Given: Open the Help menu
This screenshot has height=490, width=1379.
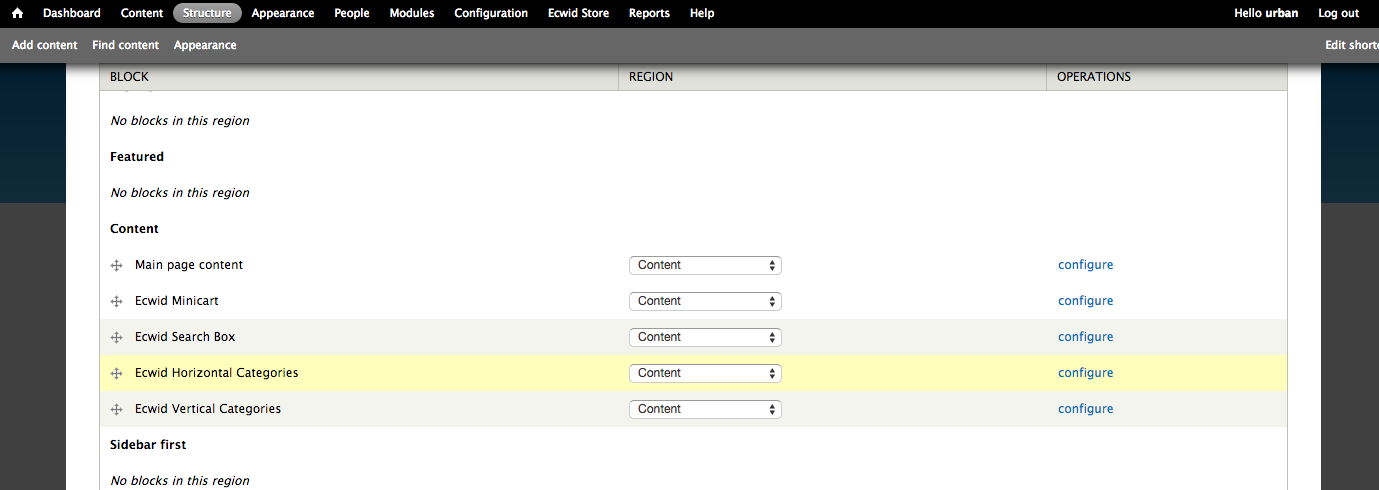Looking at the screenshot, I should [702, 13].
